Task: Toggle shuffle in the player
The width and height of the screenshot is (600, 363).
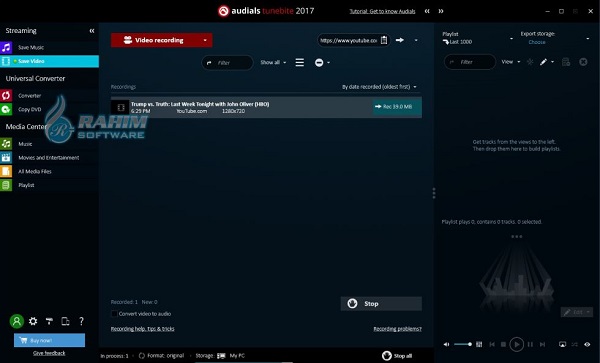Action: 574,344
